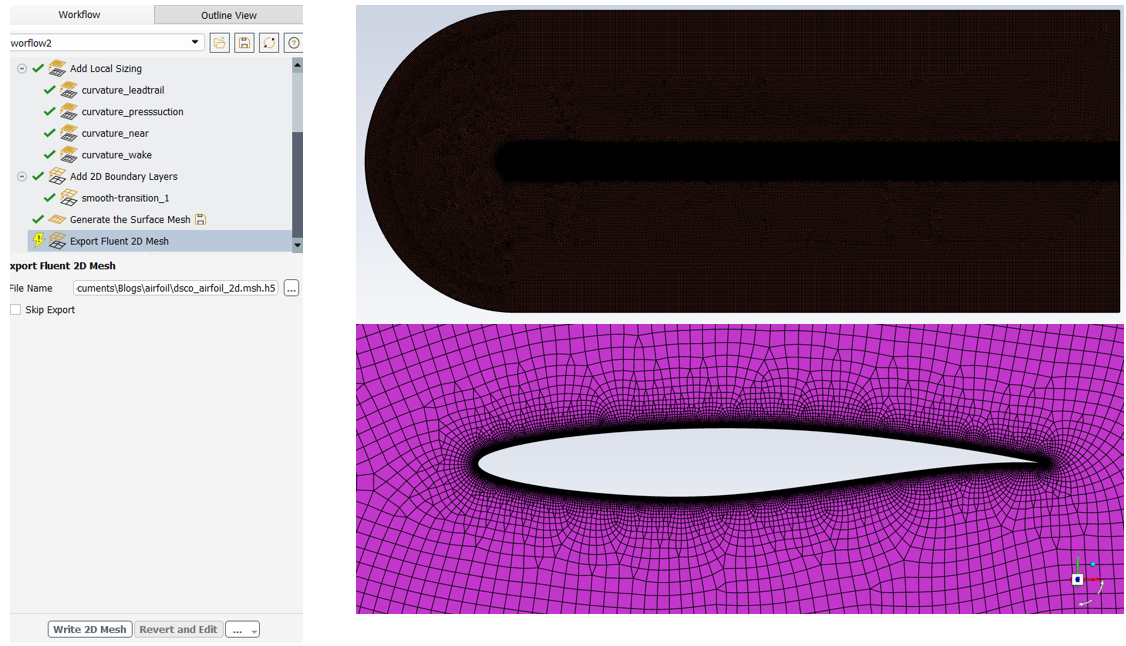Click the Export Fluent 2D Mesh icon
The width and height of the screenshot is (1126, 646).
click(x=57, y=240)
